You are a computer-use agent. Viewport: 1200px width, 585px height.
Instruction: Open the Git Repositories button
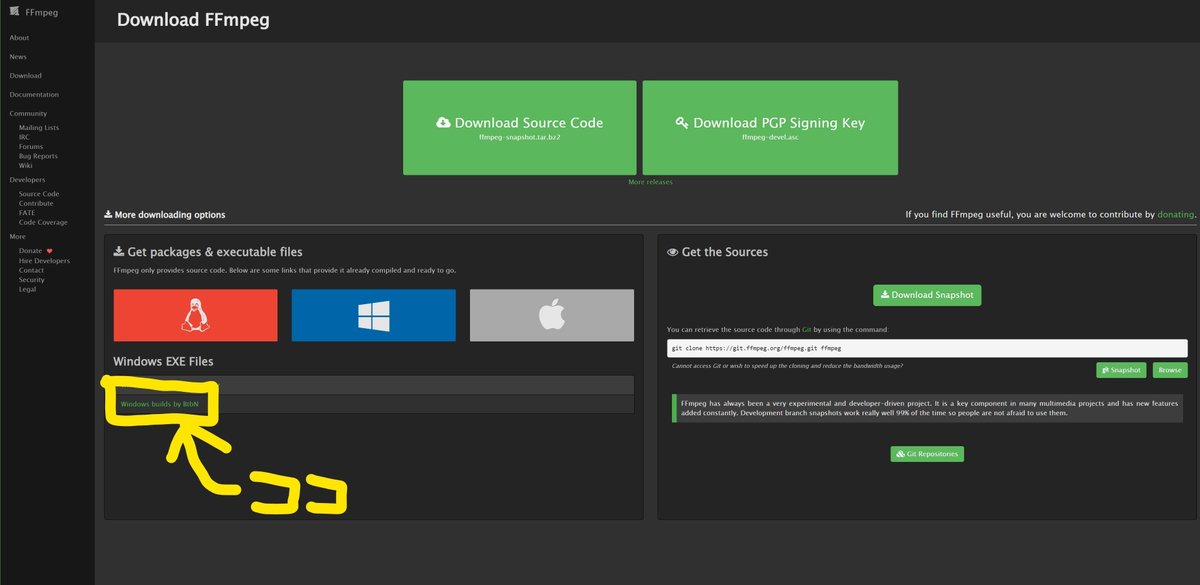(927, 454)
